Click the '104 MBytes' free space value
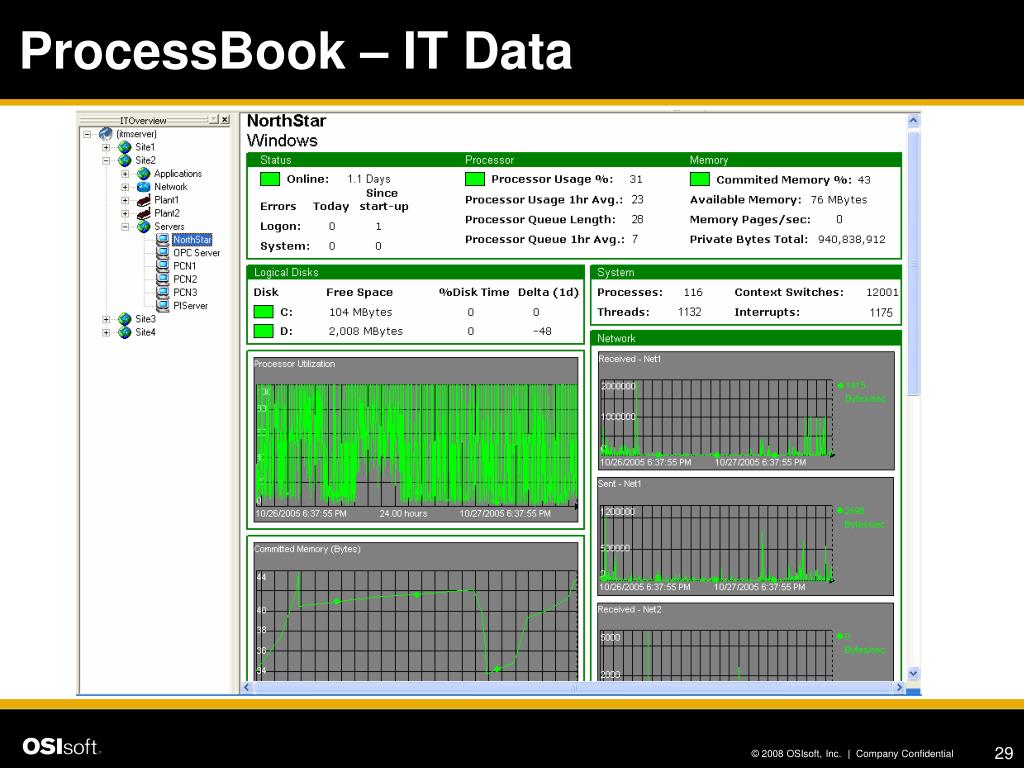 click(360, 312)
